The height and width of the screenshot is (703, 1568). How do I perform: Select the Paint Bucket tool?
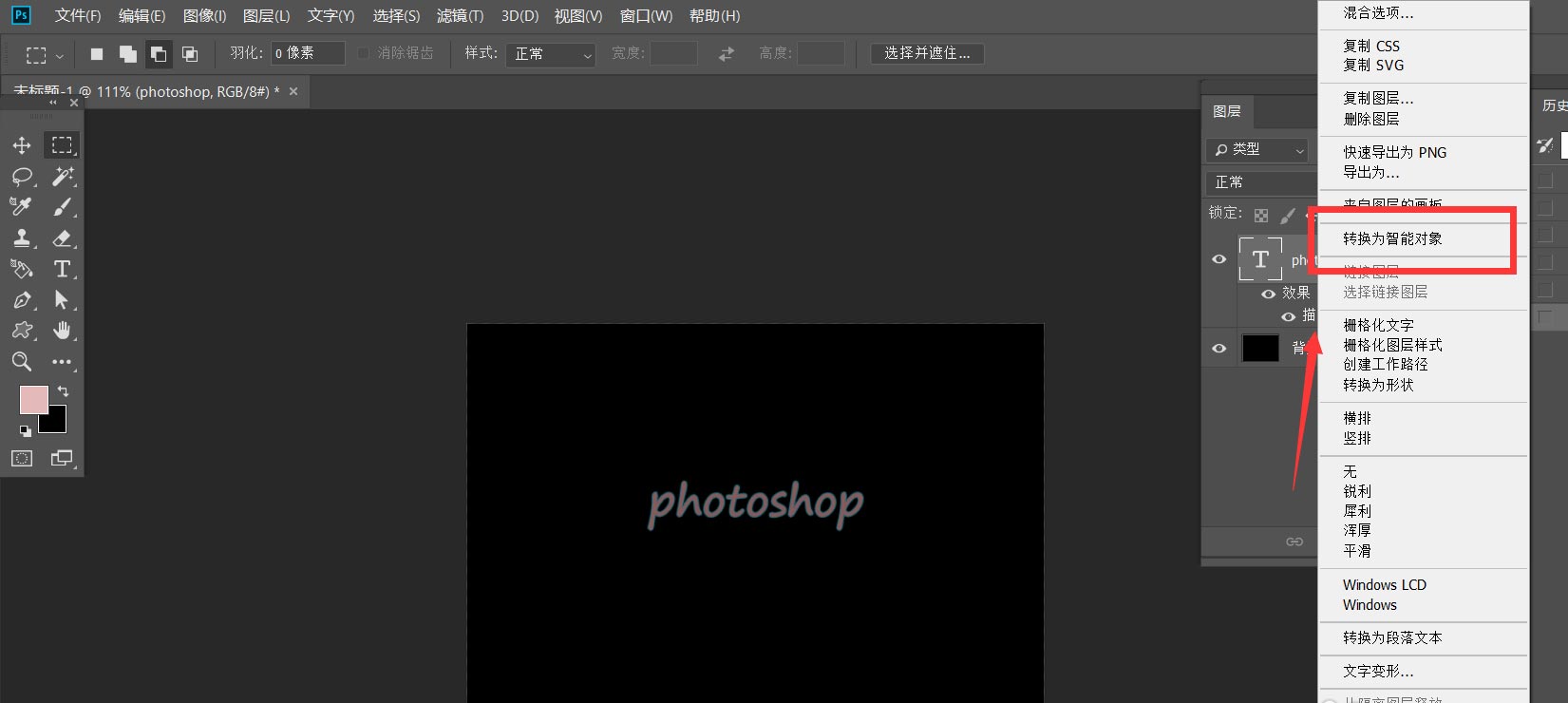coord(22,269)
